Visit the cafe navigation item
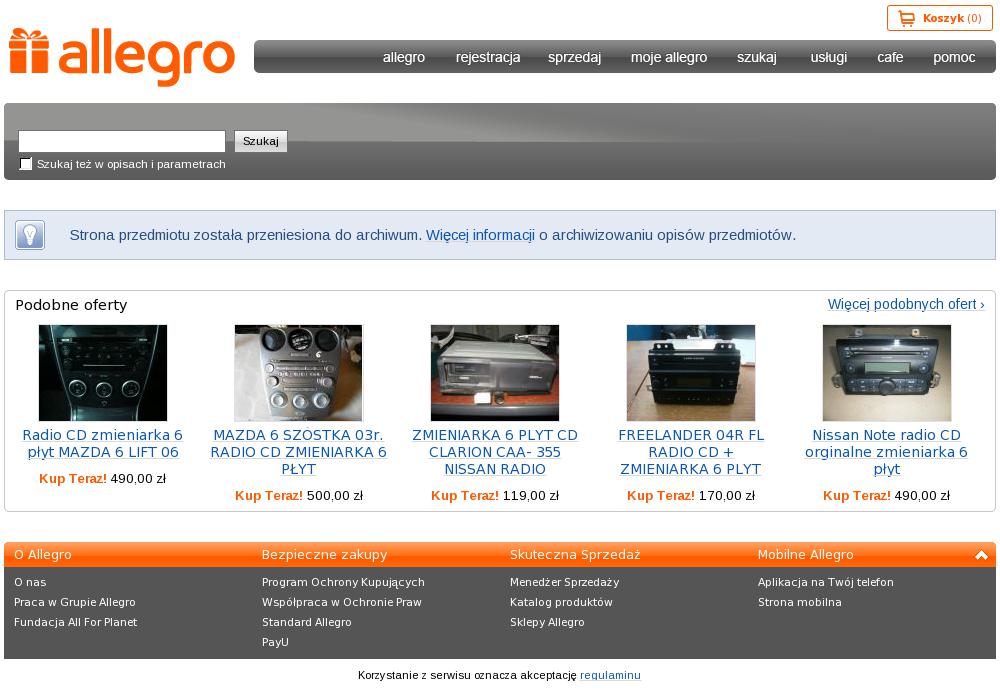This screenshot has height=695, width=1000. click(890, 57)
